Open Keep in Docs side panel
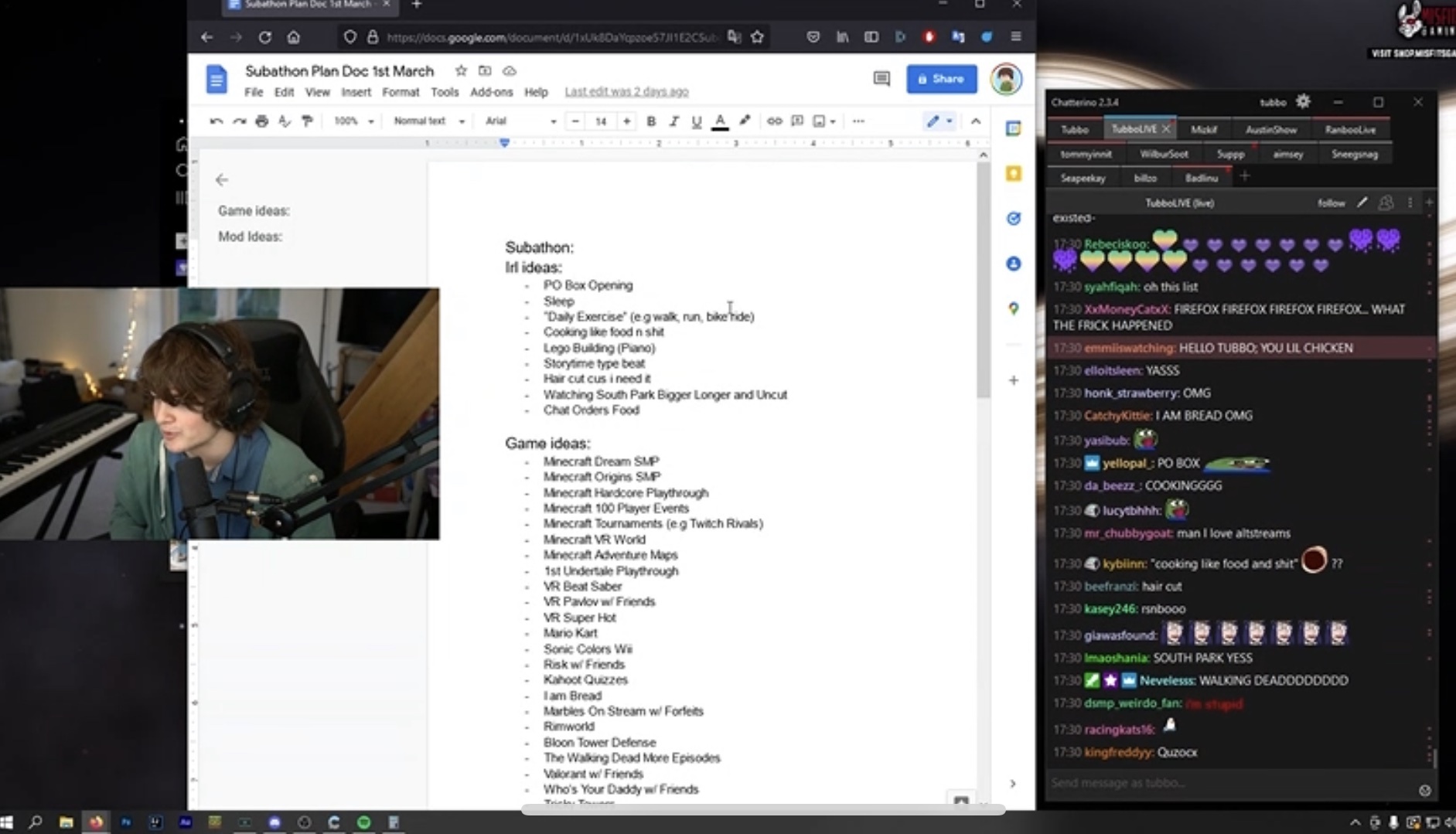The image size is (1456, 834). point(1013,174)
